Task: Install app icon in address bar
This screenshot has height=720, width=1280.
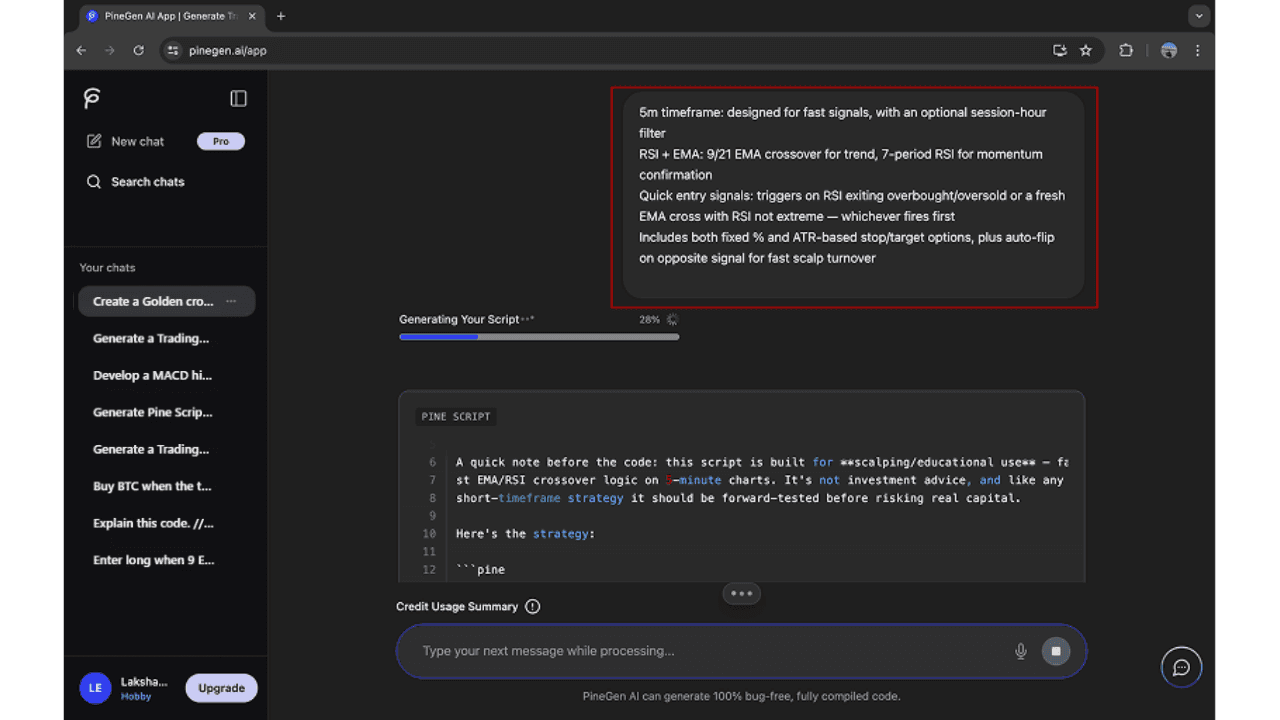Action: 1060,50
